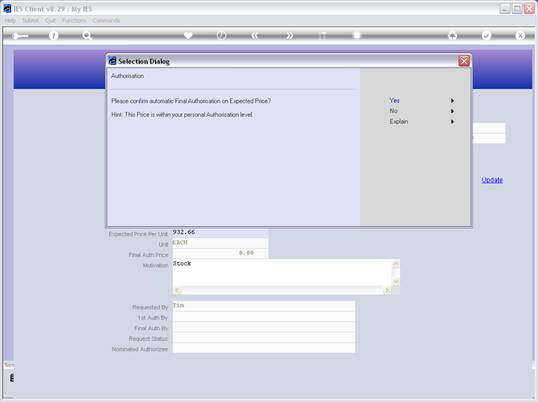Click the heart favorites toolbar icon
The image size is (538, 402).
click(x=188, y=35)
